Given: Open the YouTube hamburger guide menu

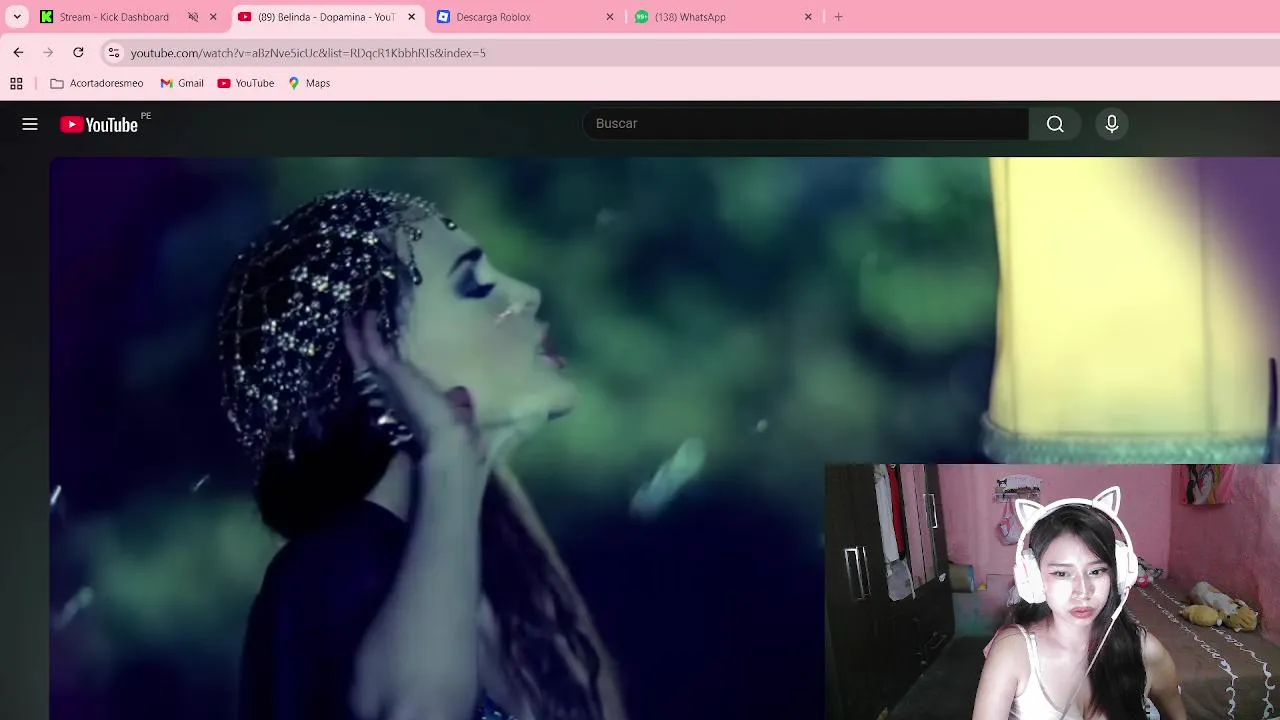Looking at the screenshot, I should coord(30,124).
